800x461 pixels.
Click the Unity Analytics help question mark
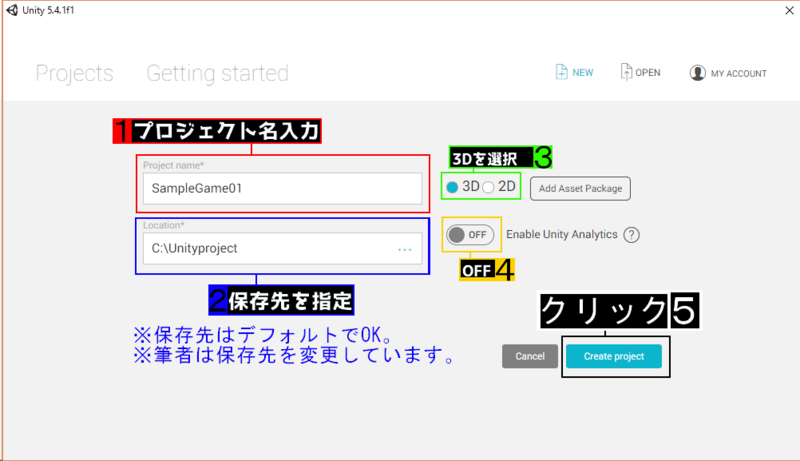632,235
